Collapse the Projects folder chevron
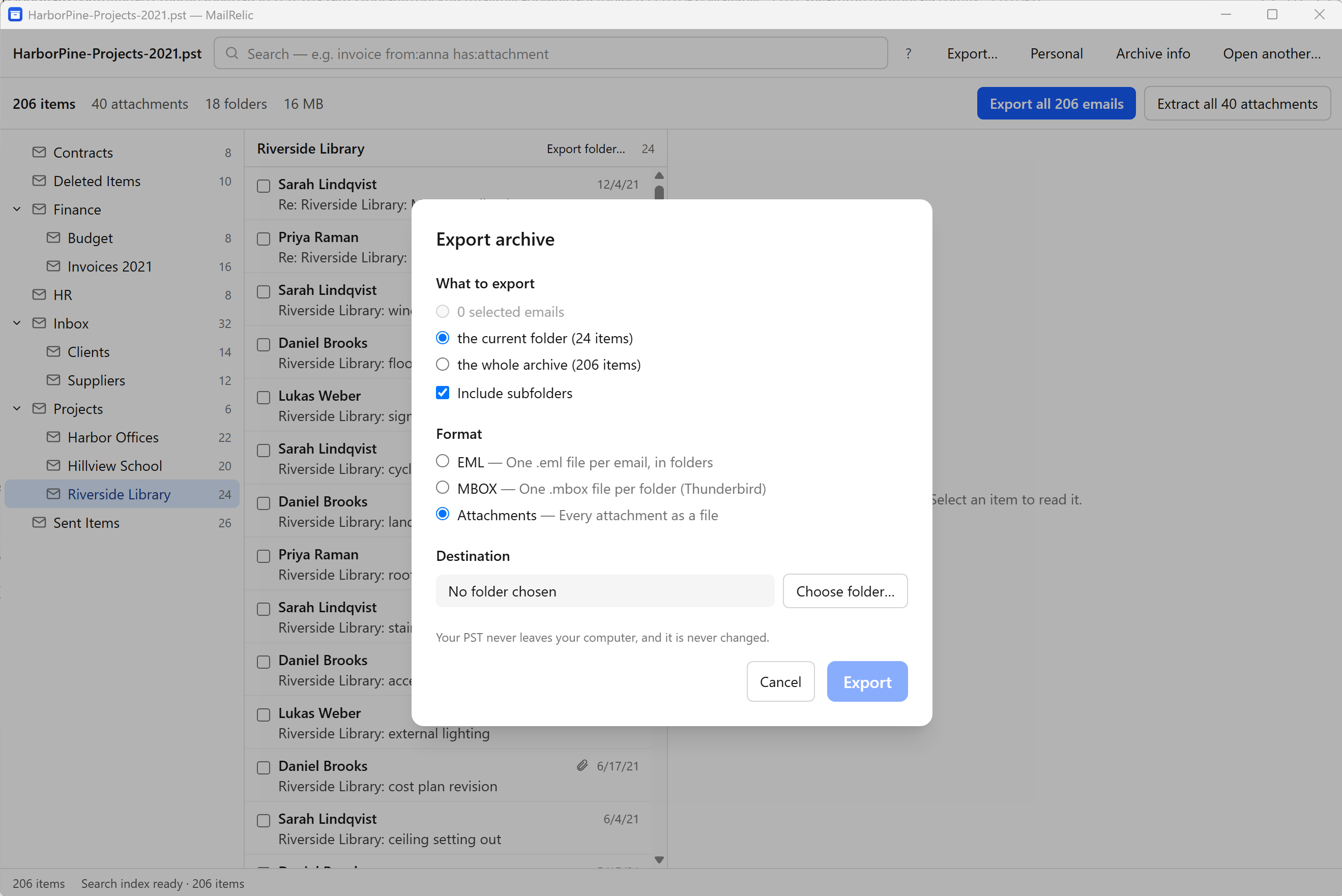Image resolution: width=1342 pixels, height=896 pixels. point(17,408)
